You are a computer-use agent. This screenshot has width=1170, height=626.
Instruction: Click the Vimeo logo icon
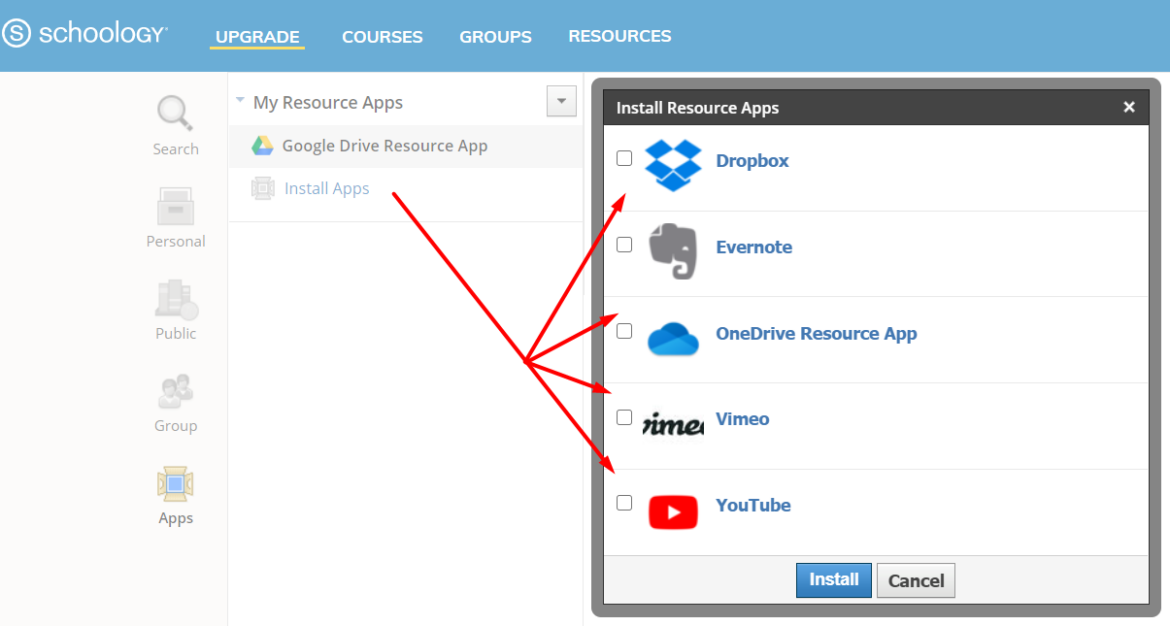pos(672,425)
